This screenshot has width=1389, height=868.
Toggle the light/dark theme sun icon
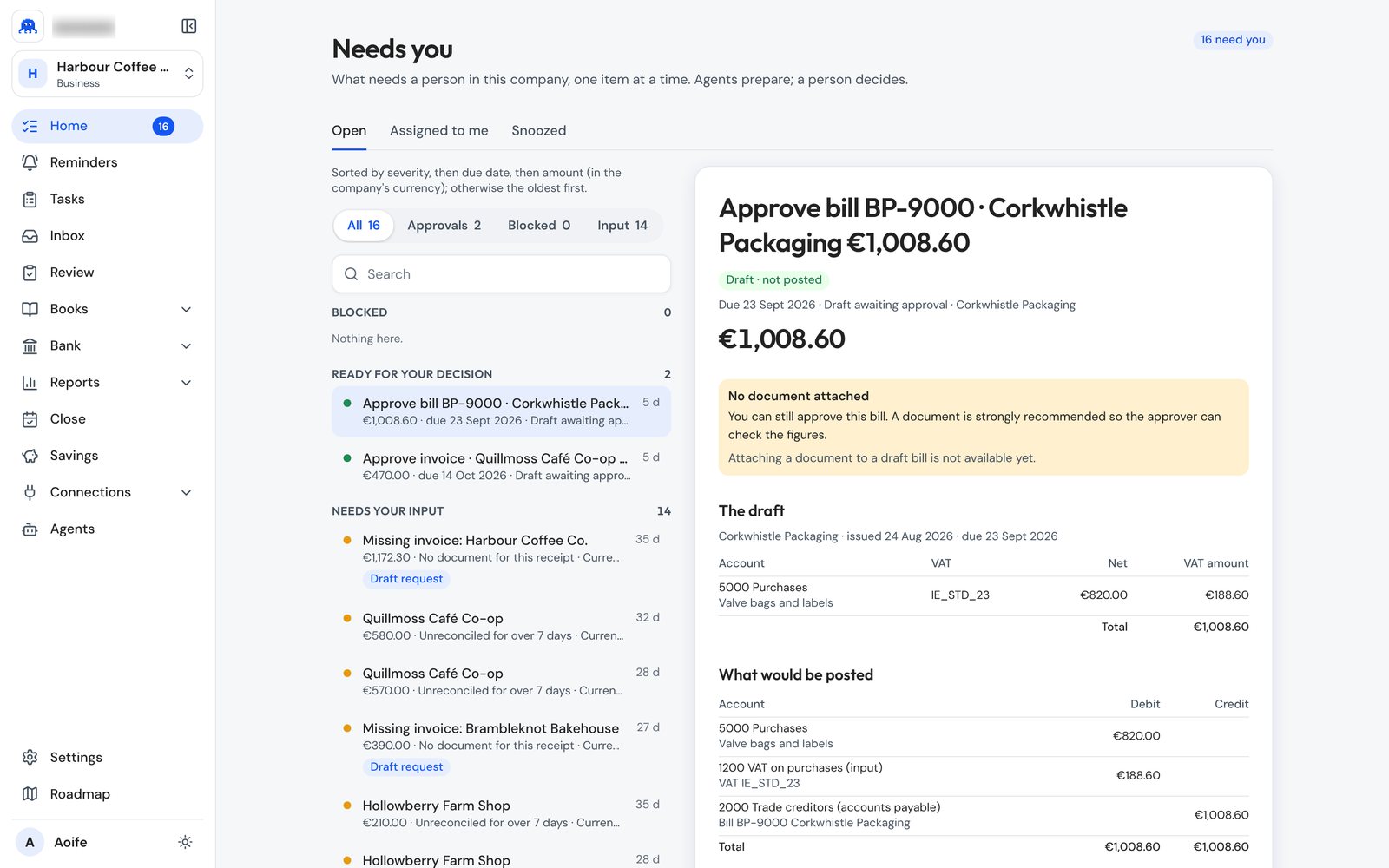(185, 842)
